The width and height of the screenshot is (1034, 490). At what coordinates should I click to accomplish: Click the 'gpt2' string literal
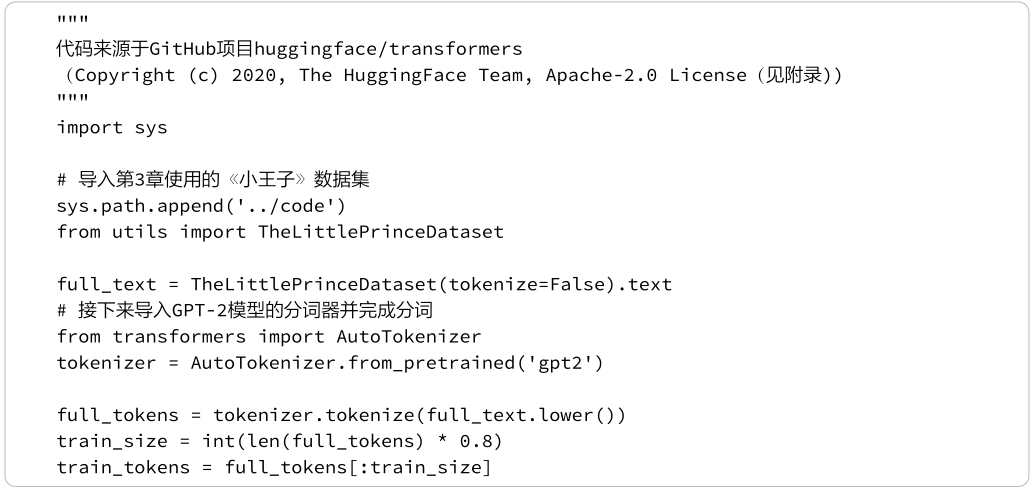[x=572, y=362]
